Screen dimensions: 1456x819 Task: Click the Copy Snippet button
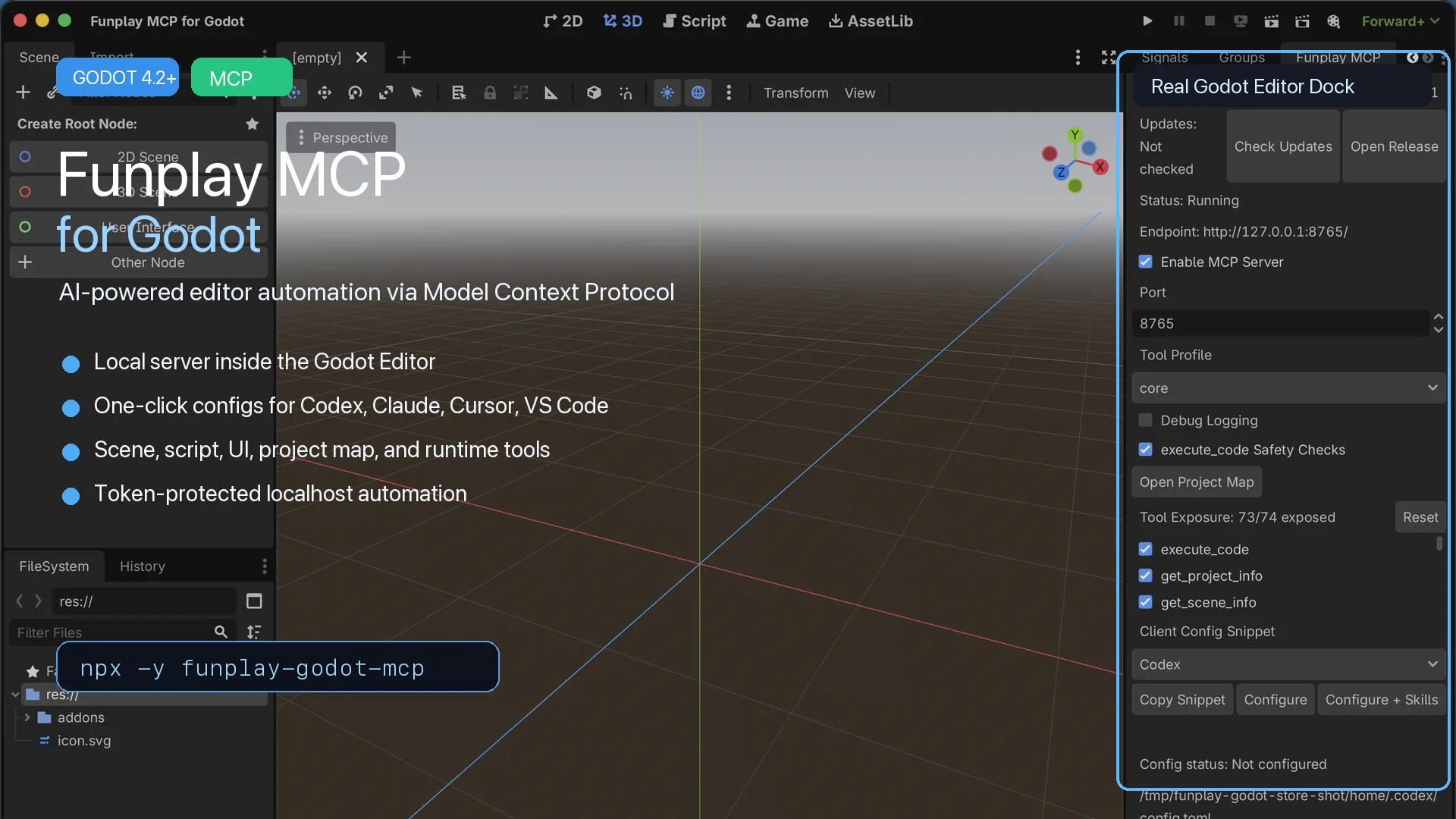1182,700
